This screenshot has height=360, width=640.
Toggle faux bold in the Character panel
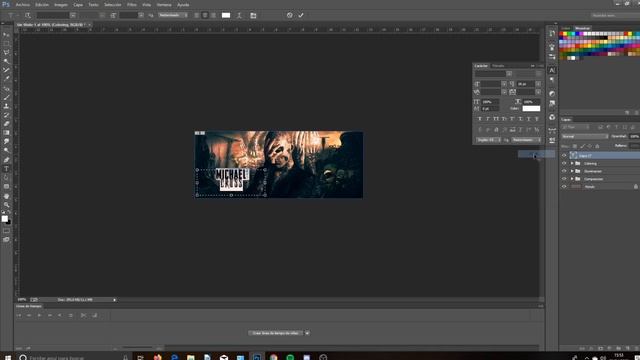tap(480, 119)
